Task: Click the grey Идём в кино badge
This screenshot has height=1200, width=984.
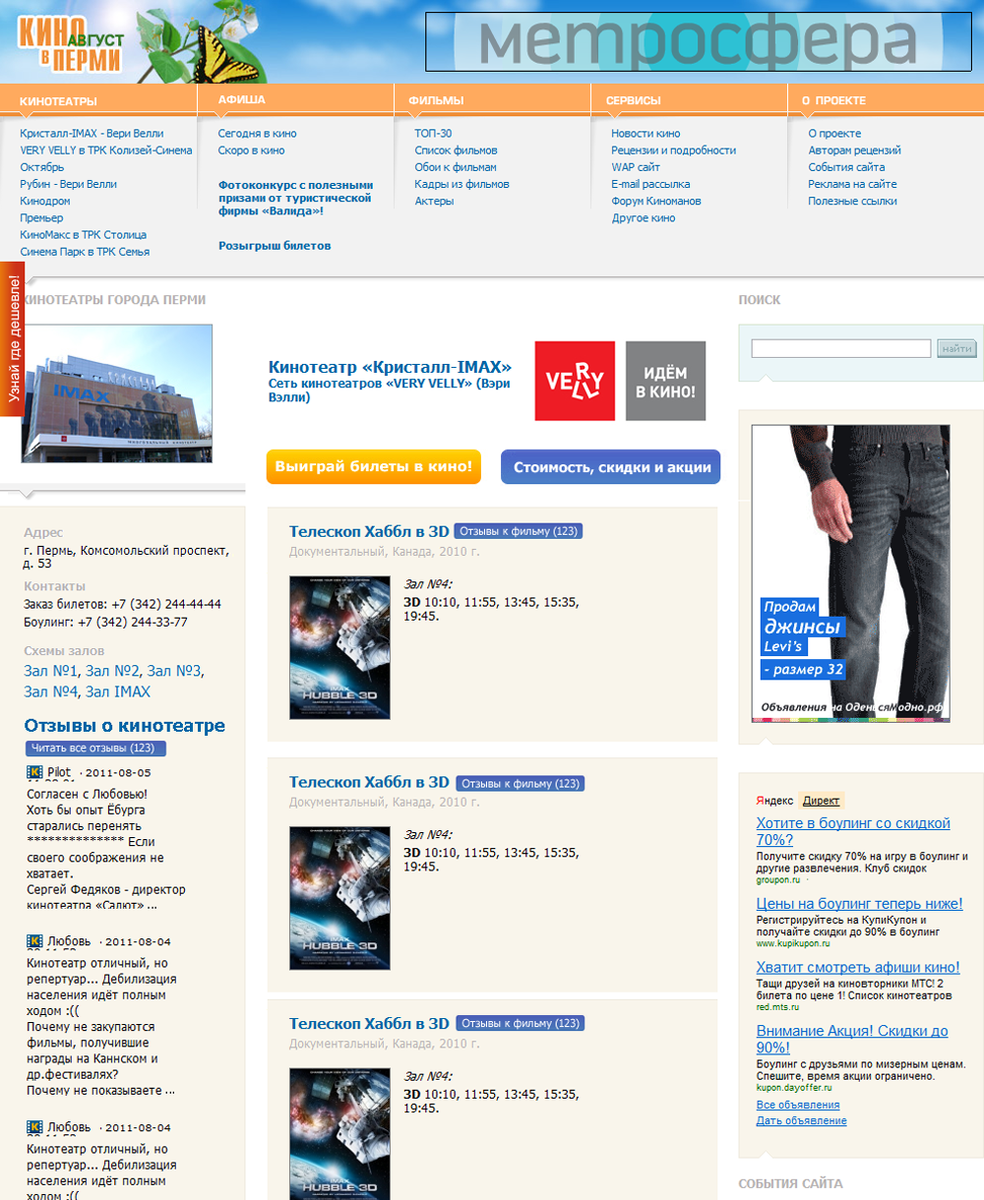Action: pos(666,381)
